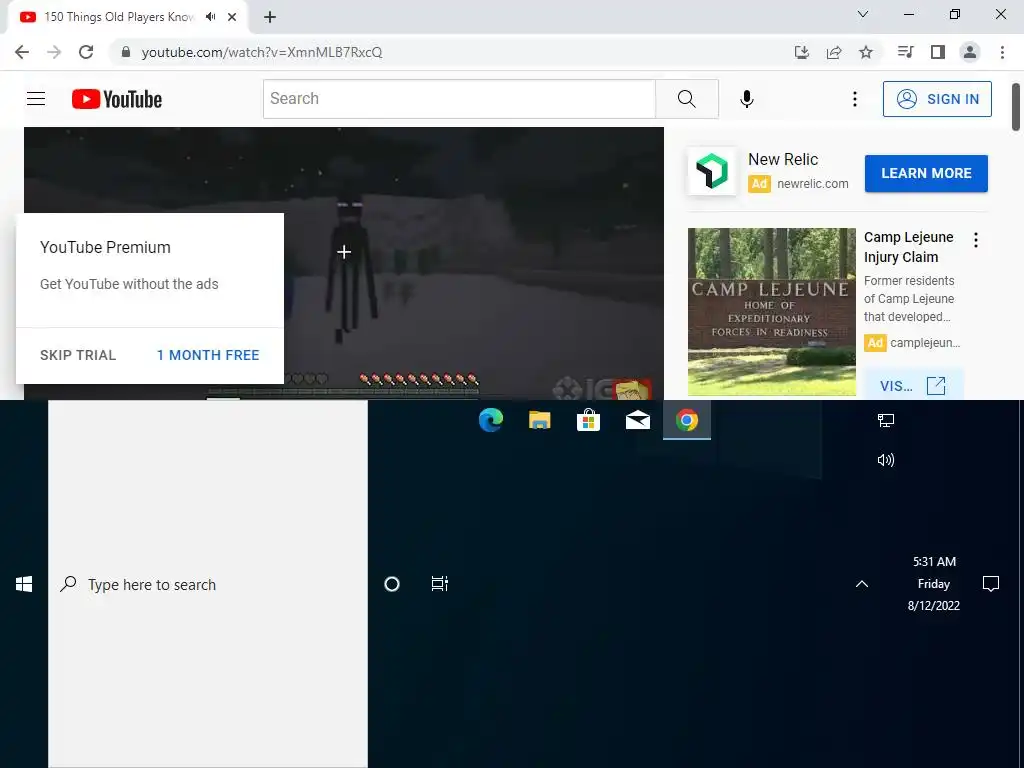Click the SIGN IN button
This screenshot has height=768, width=1024.
[x=937, y=99]
